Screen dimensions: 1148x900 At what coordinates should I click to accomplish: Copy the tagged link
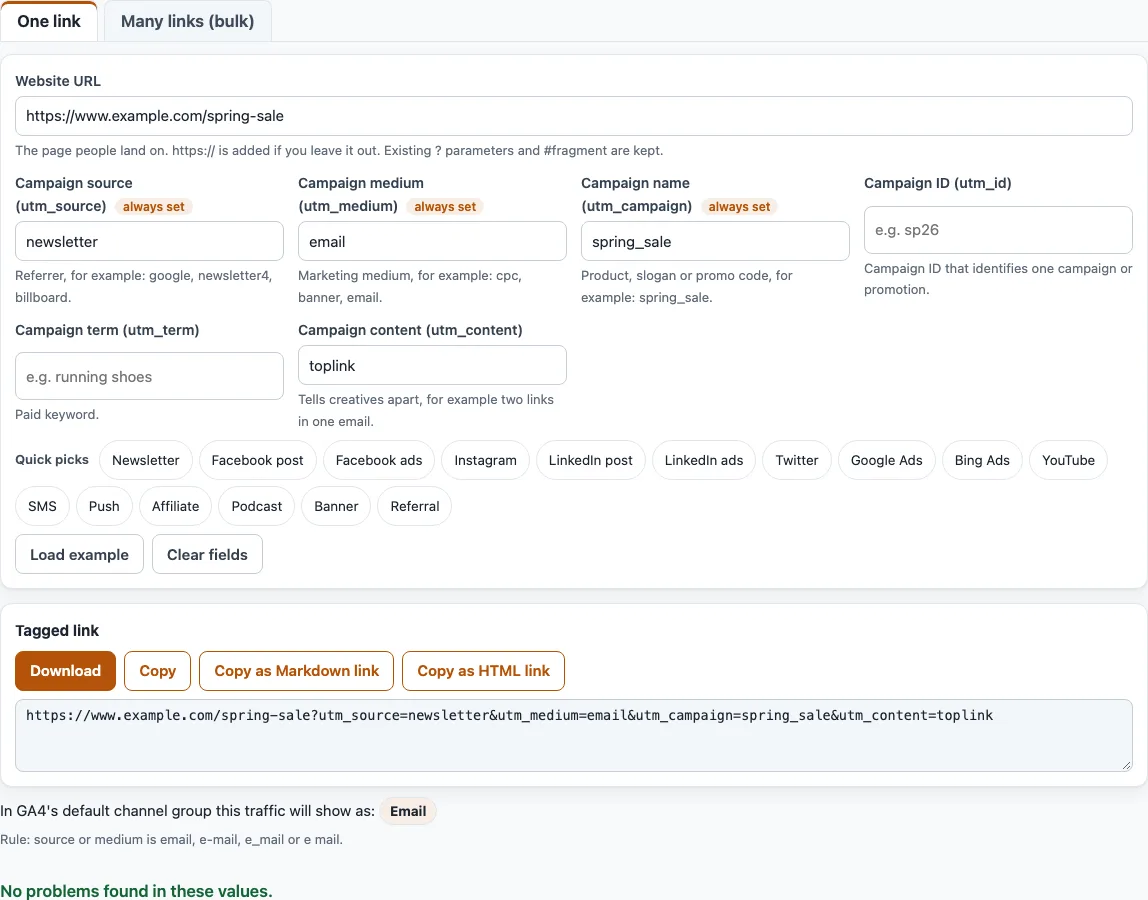[x=157, y=671]
